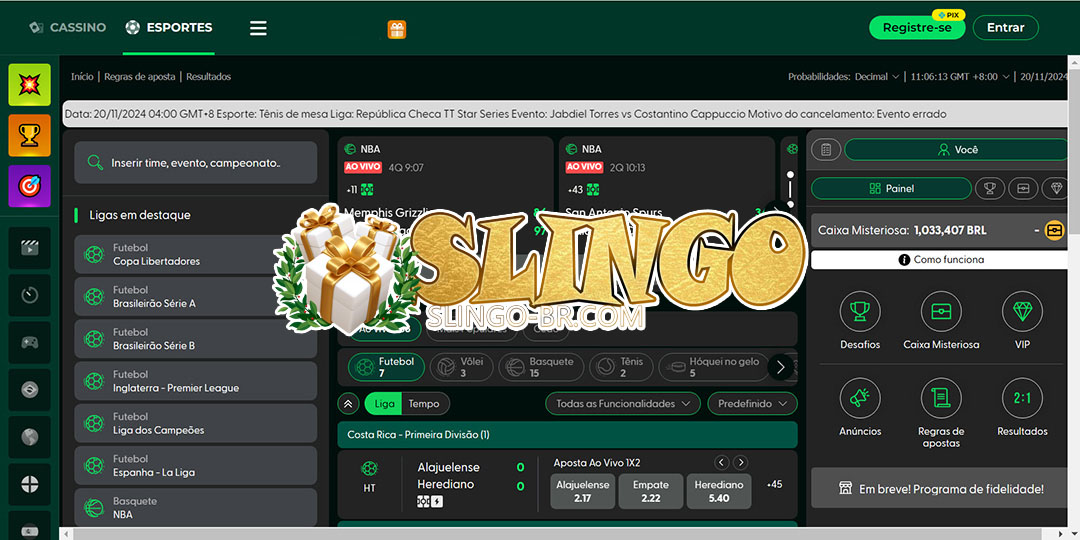Open the Como funciona info link
This screenshot has width=1080, height=540.
tap(941, 260)
